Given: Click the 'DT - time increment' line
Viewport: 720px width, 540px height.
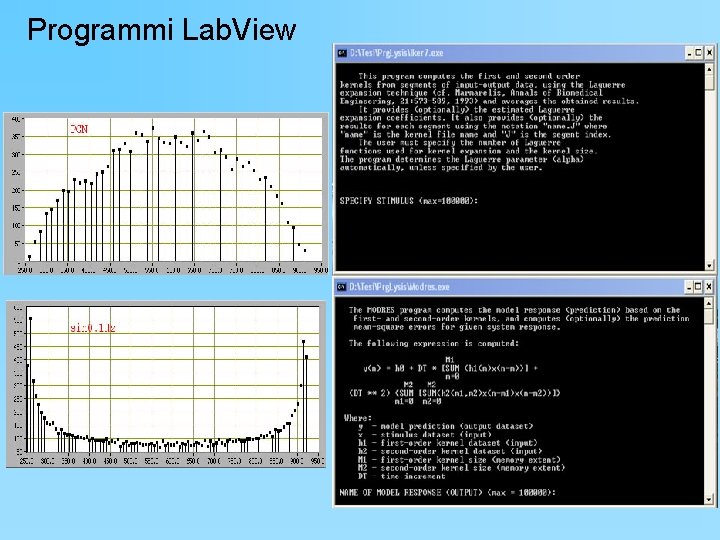Looking at the screenshot, I should (401, 476).
